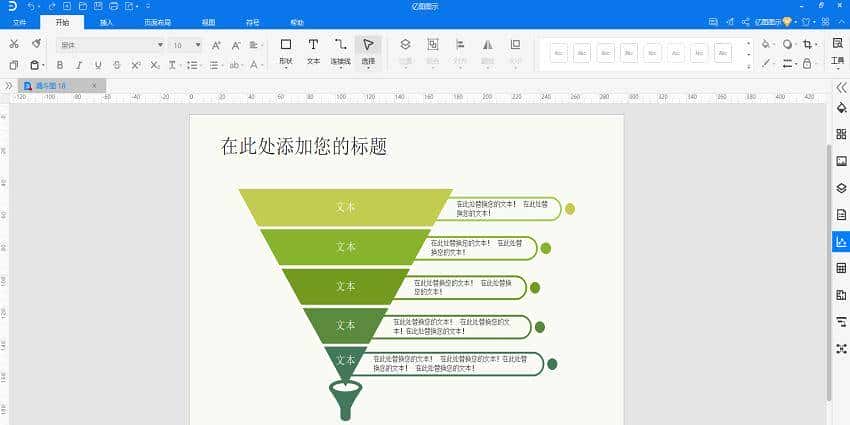Open the crop tool icon
Screen dimensions: 850x425
tap(808, 44)
